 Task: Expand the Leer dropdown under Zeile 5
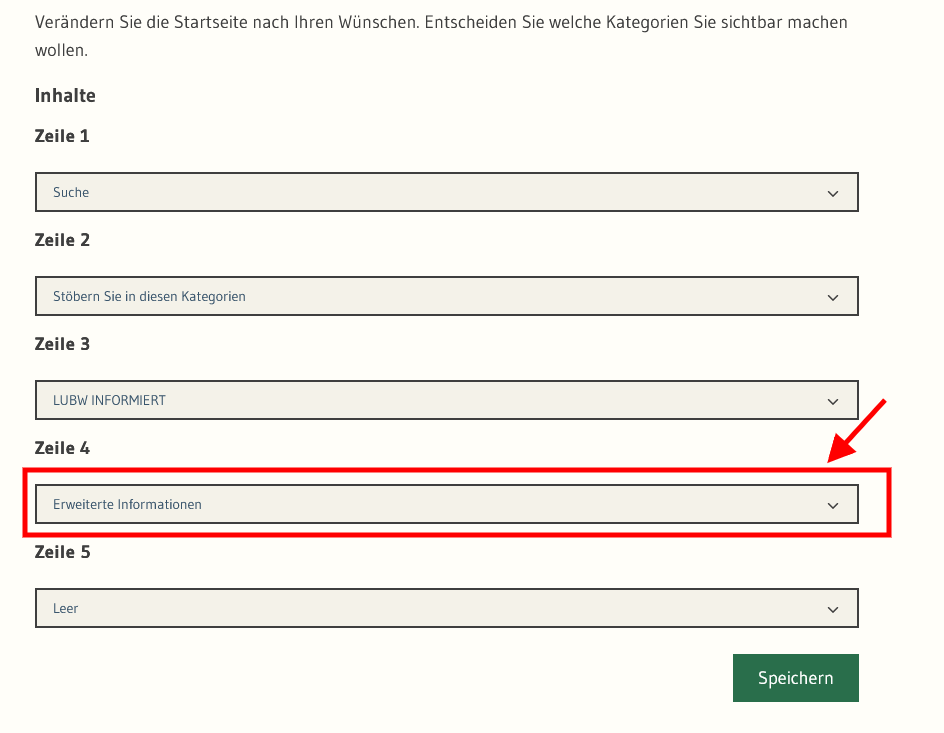tap(447, 608)
